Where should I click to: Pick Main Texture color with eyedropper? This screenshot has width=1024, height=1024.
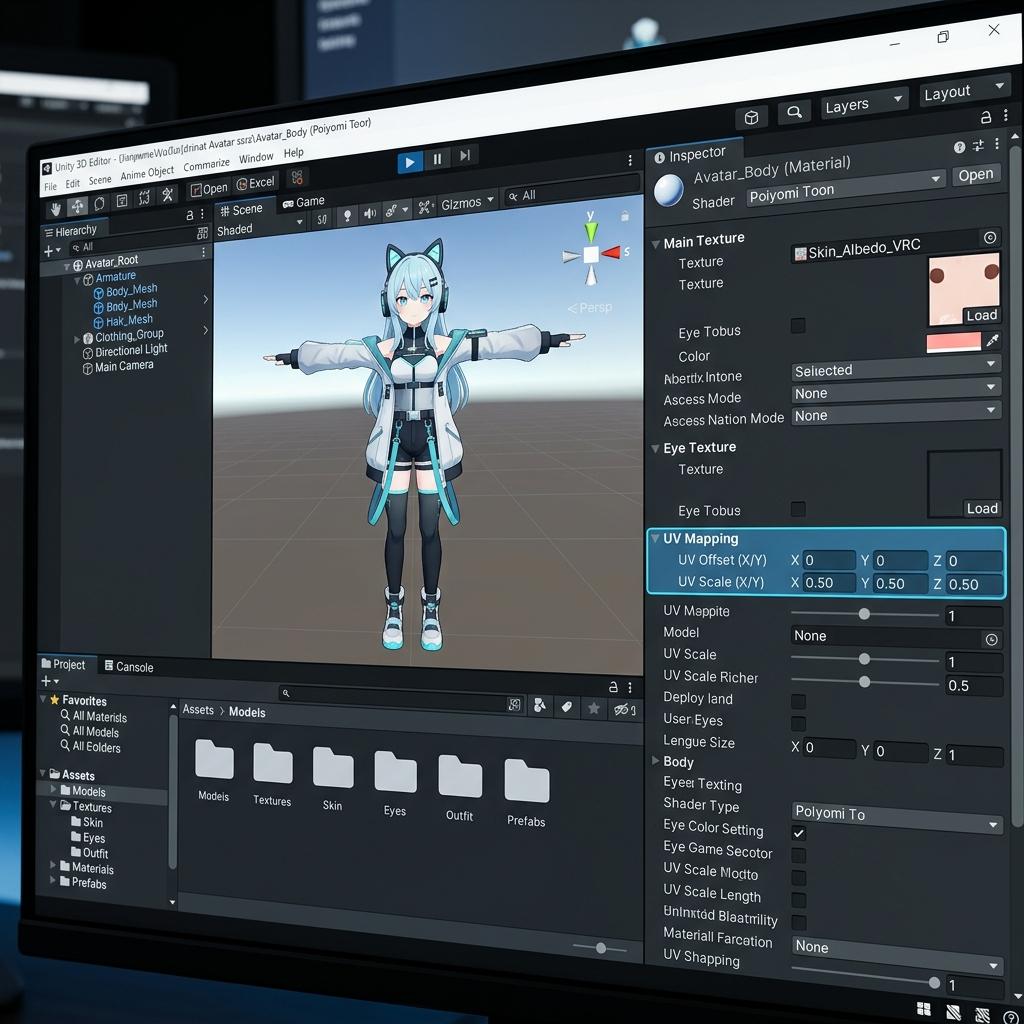[993, 340]
